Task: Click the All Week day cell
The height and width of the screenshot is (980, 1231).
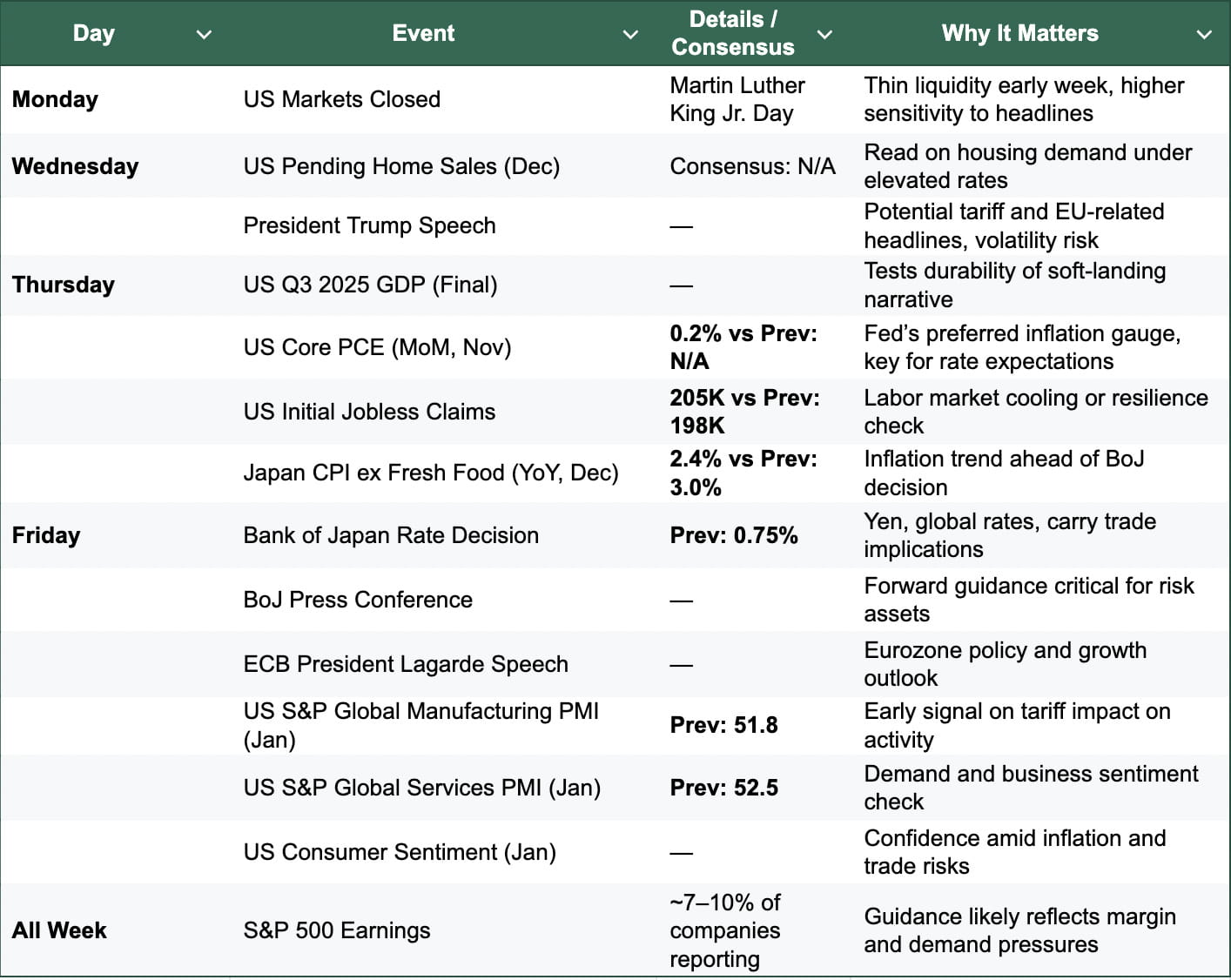Action: pyautogui.click(x=59, y=930)
